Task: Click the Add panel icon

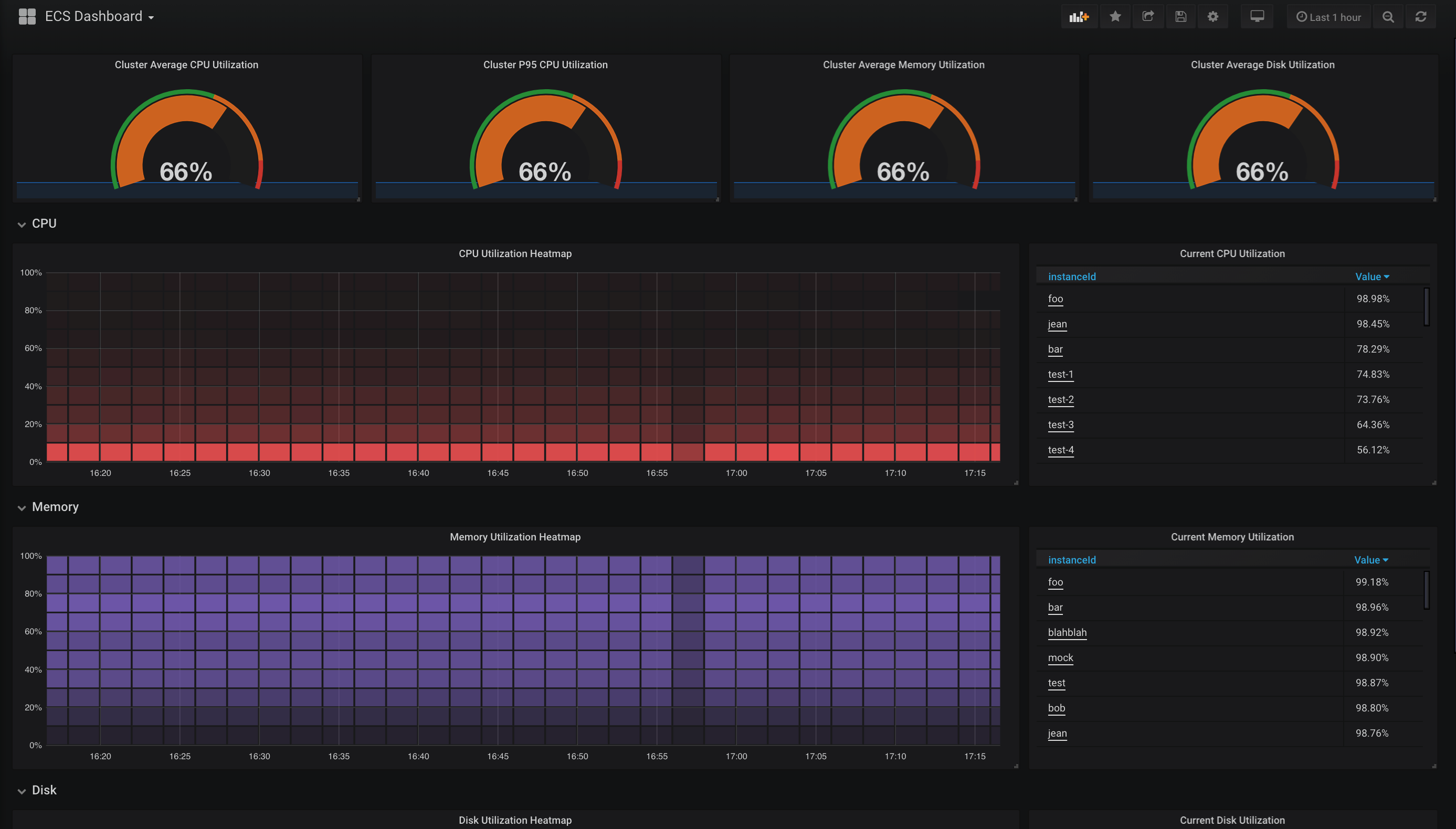Action: pos(1079,17)
